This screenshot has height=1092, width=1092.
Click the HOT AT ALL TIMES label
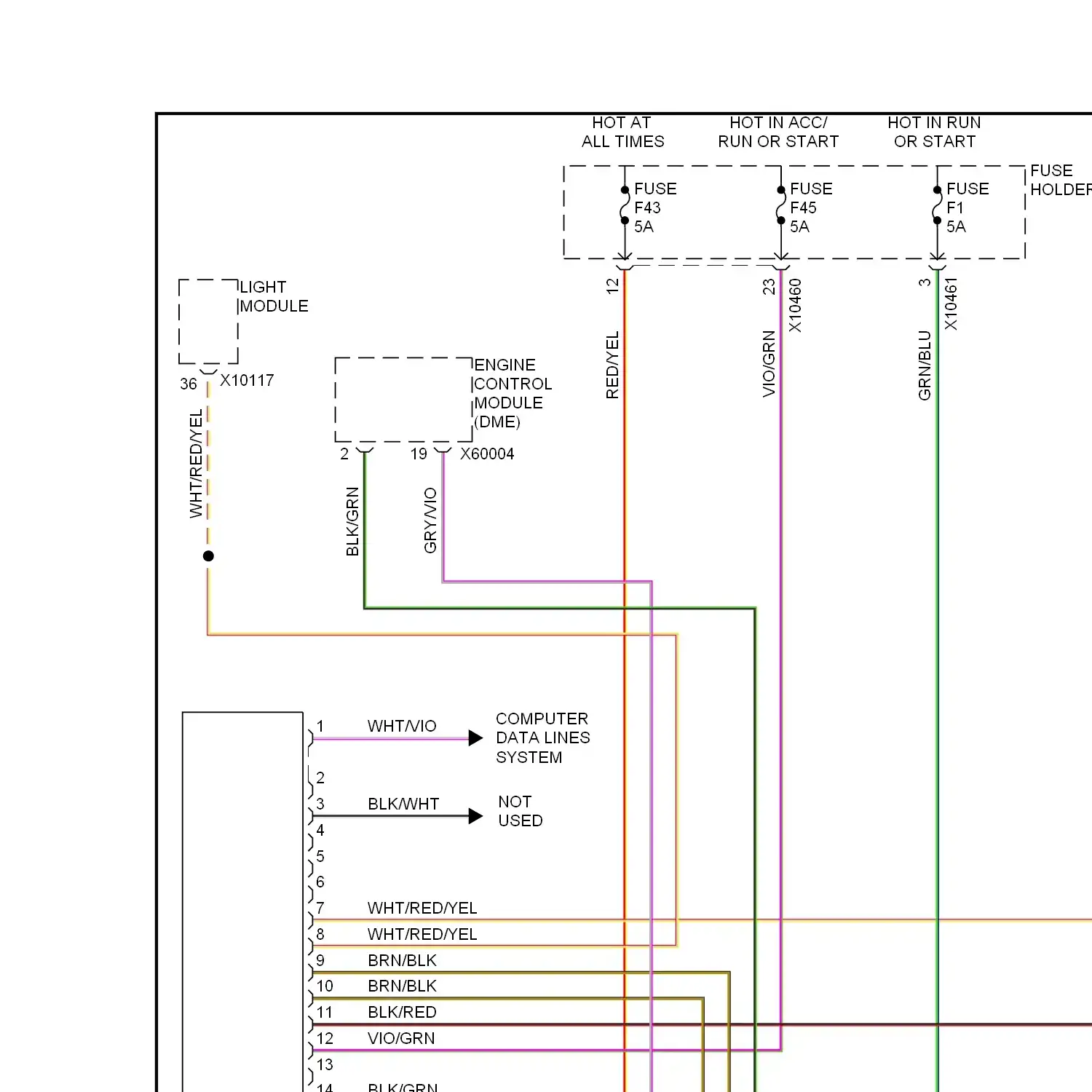[x=622, y=132]
